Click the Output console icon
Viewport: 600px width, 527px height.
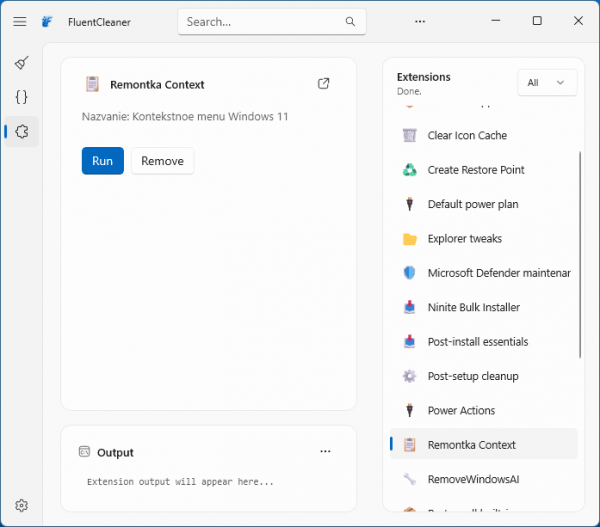(84, 452)
